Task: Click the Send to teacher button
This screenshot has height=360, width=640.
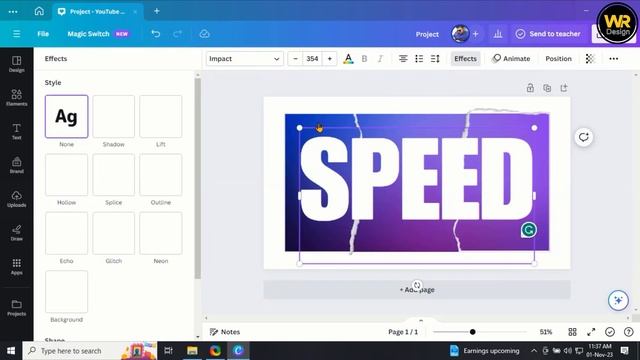Action: (x=548, y=34)
